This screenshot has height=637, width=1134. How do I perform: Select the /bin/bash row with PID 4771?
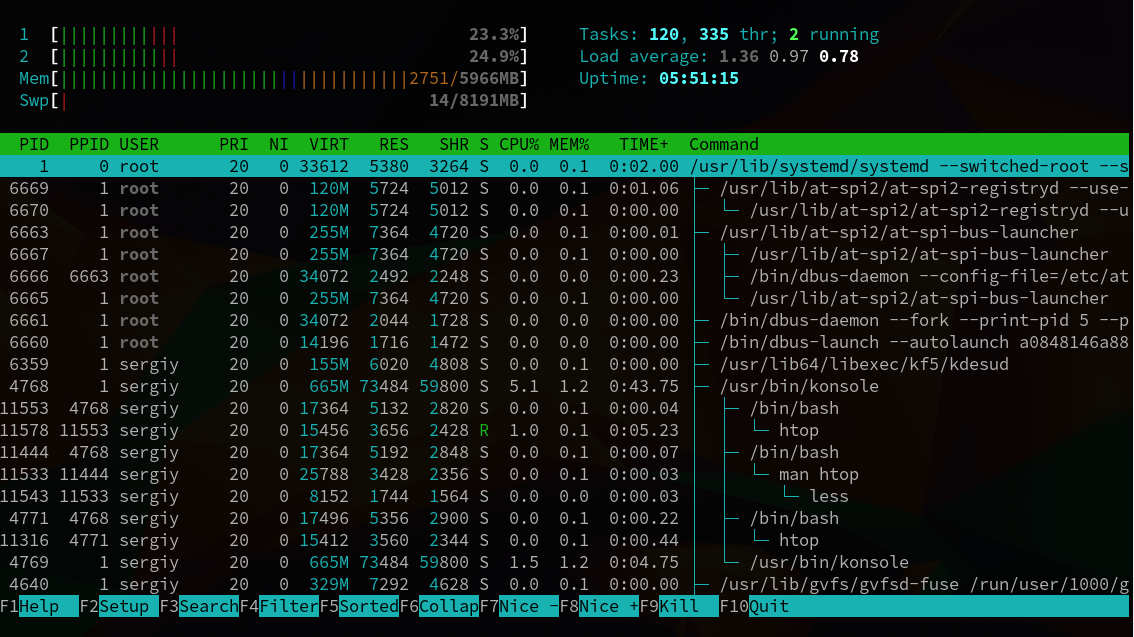(564, 518)
